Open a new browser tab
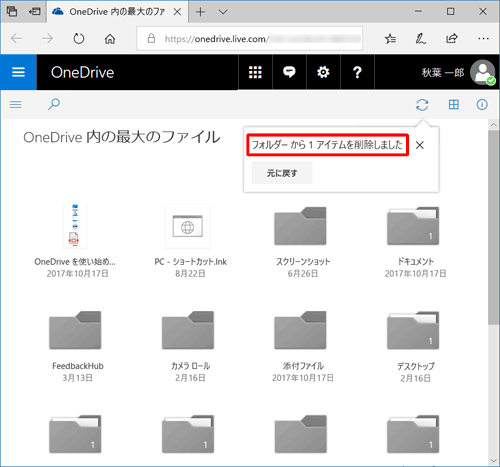This screenshot has height=467, width=500. point(200,12)
